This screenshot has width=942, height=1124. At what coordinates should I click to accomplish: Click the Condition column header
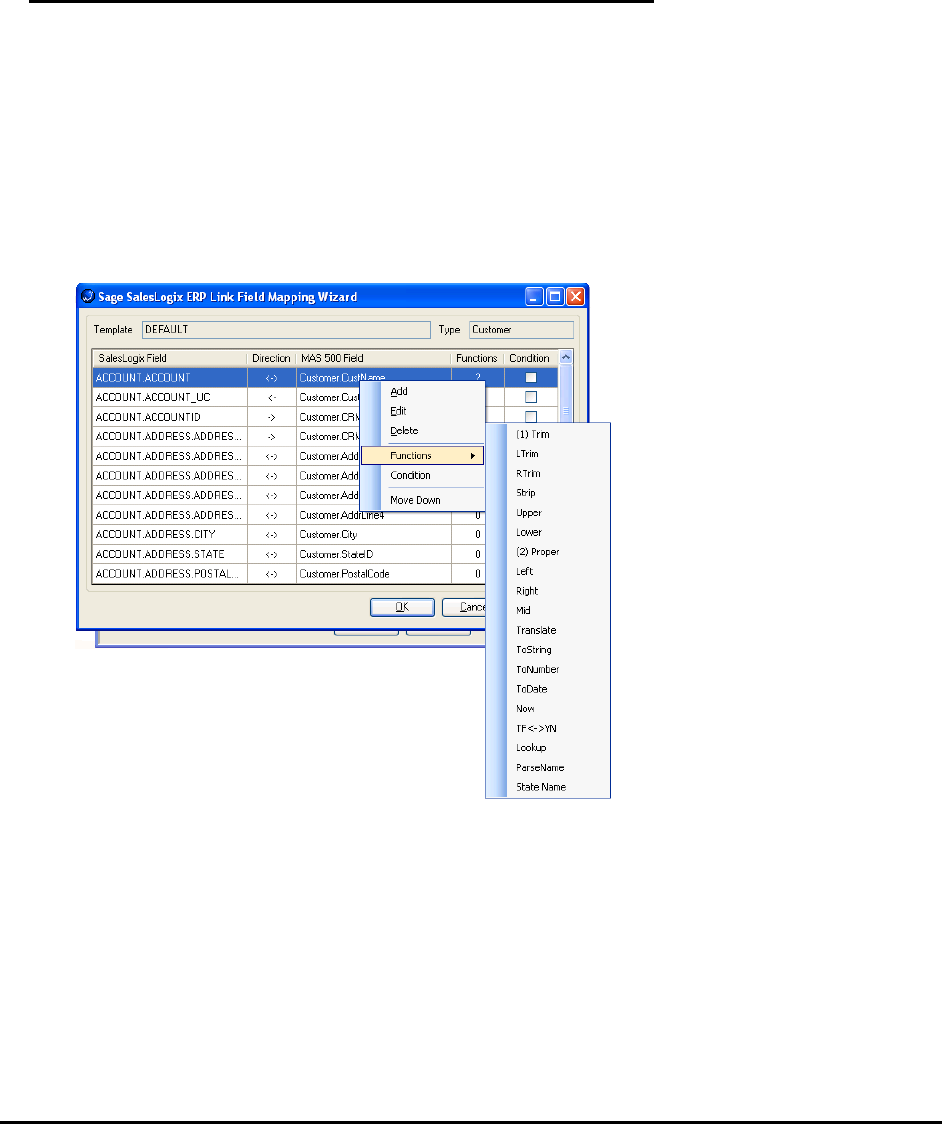click(531, 358)
